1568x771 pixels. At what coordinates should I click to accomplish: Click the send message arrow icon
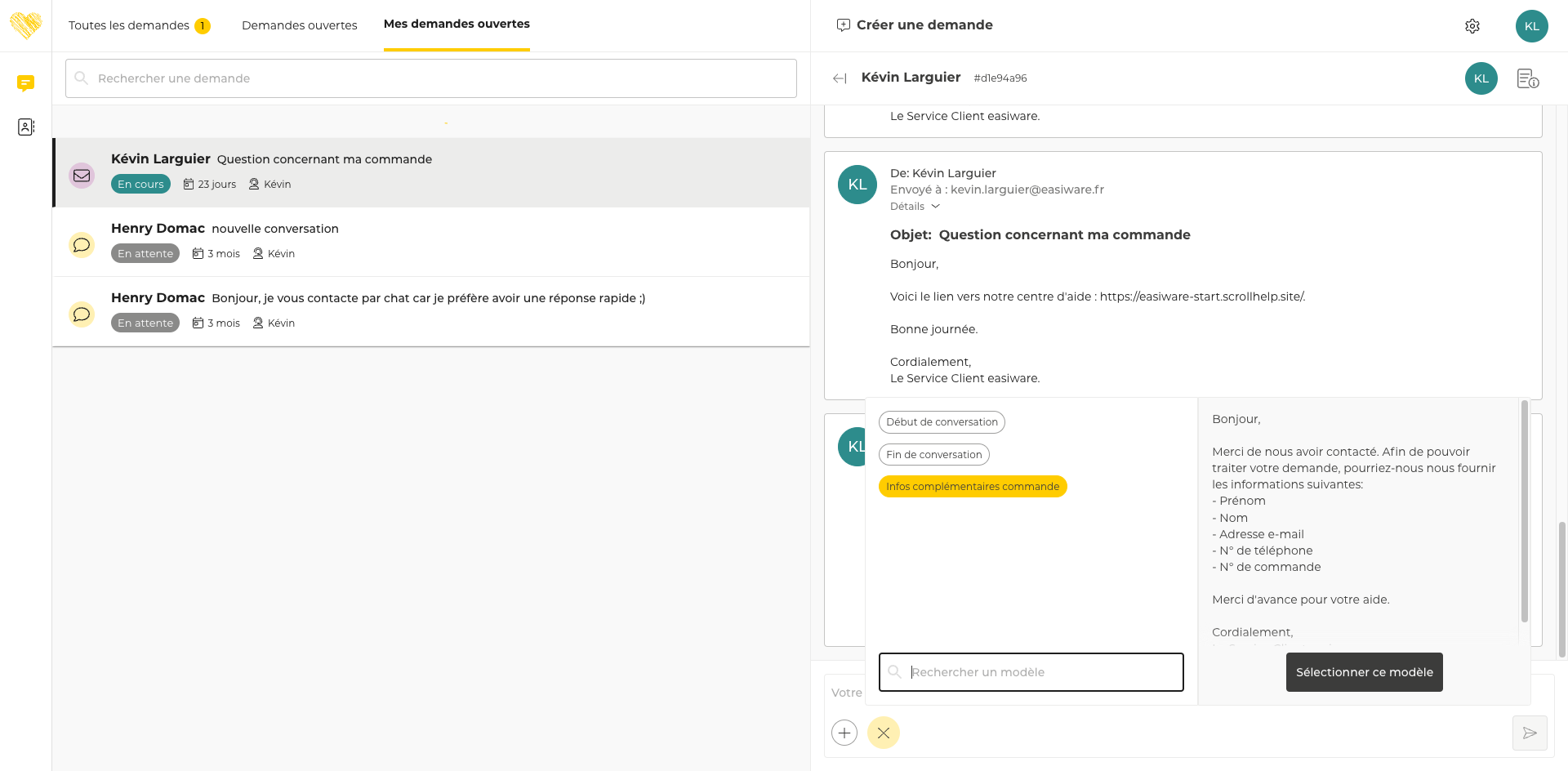1529,733
